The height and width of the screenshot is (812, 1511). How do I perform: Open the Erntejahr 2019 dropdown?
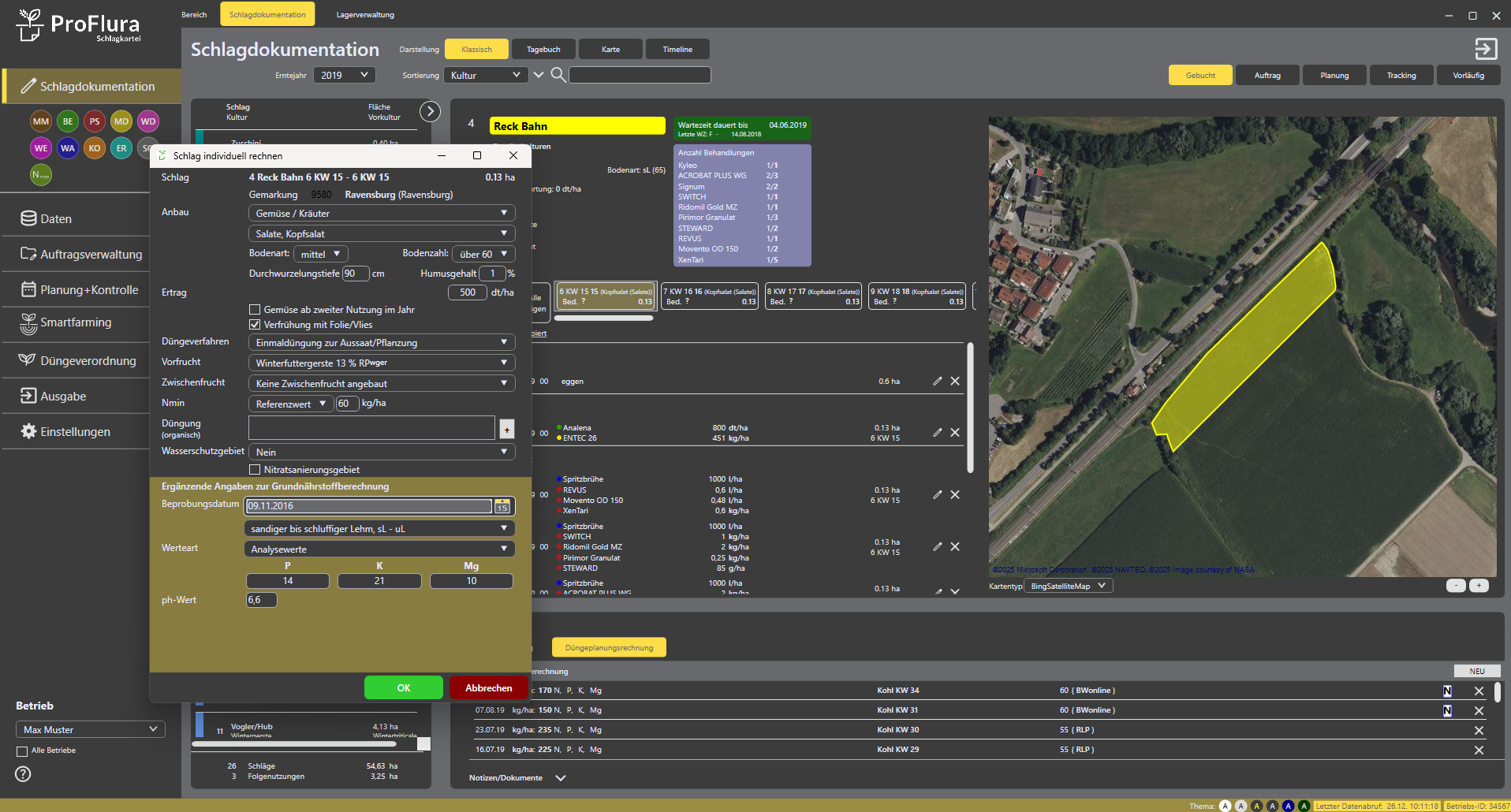point(344,75)
